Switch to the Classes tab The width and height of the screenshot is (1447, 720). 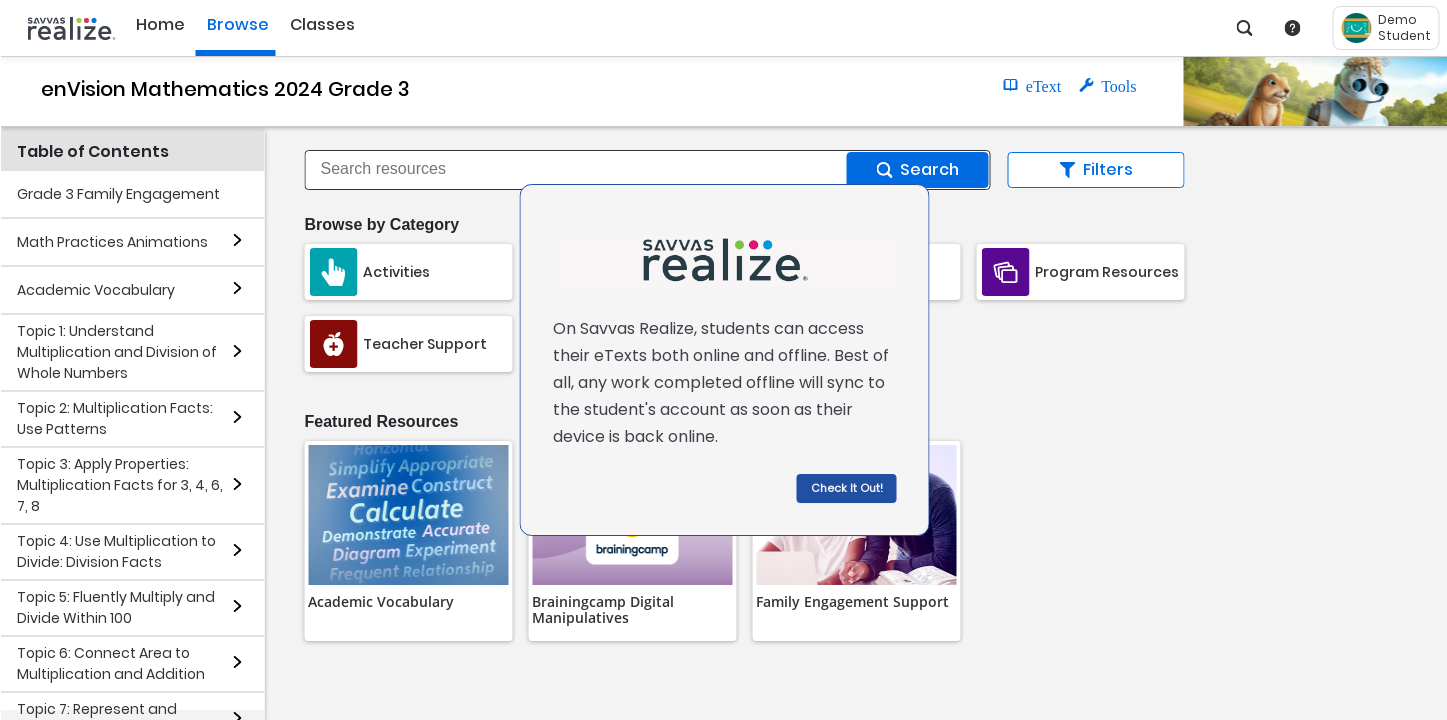coord(322,25)
